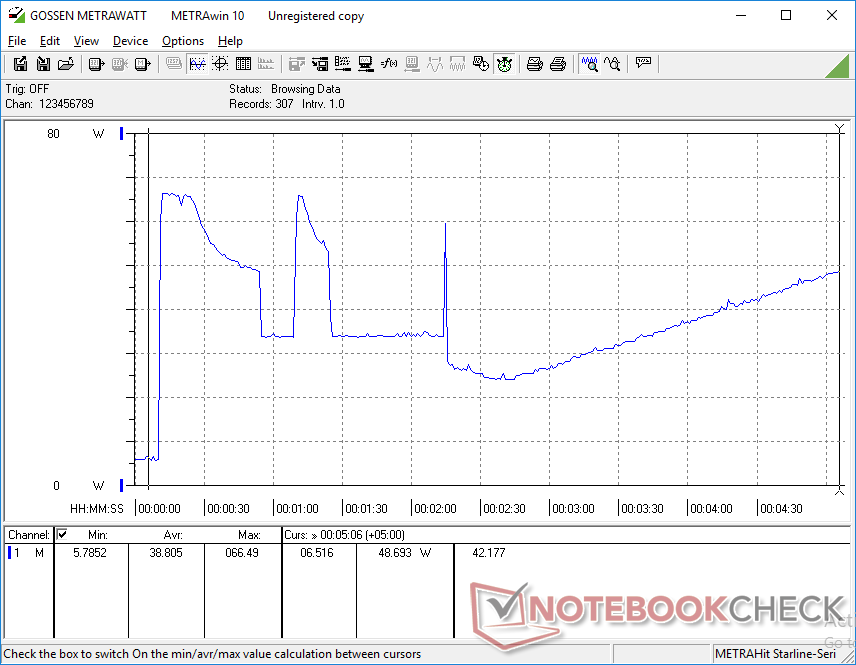Viewport: 856px width, 665px height.
Task: Click the grayed-out device settings icon
Action: [x=412, y=64]
